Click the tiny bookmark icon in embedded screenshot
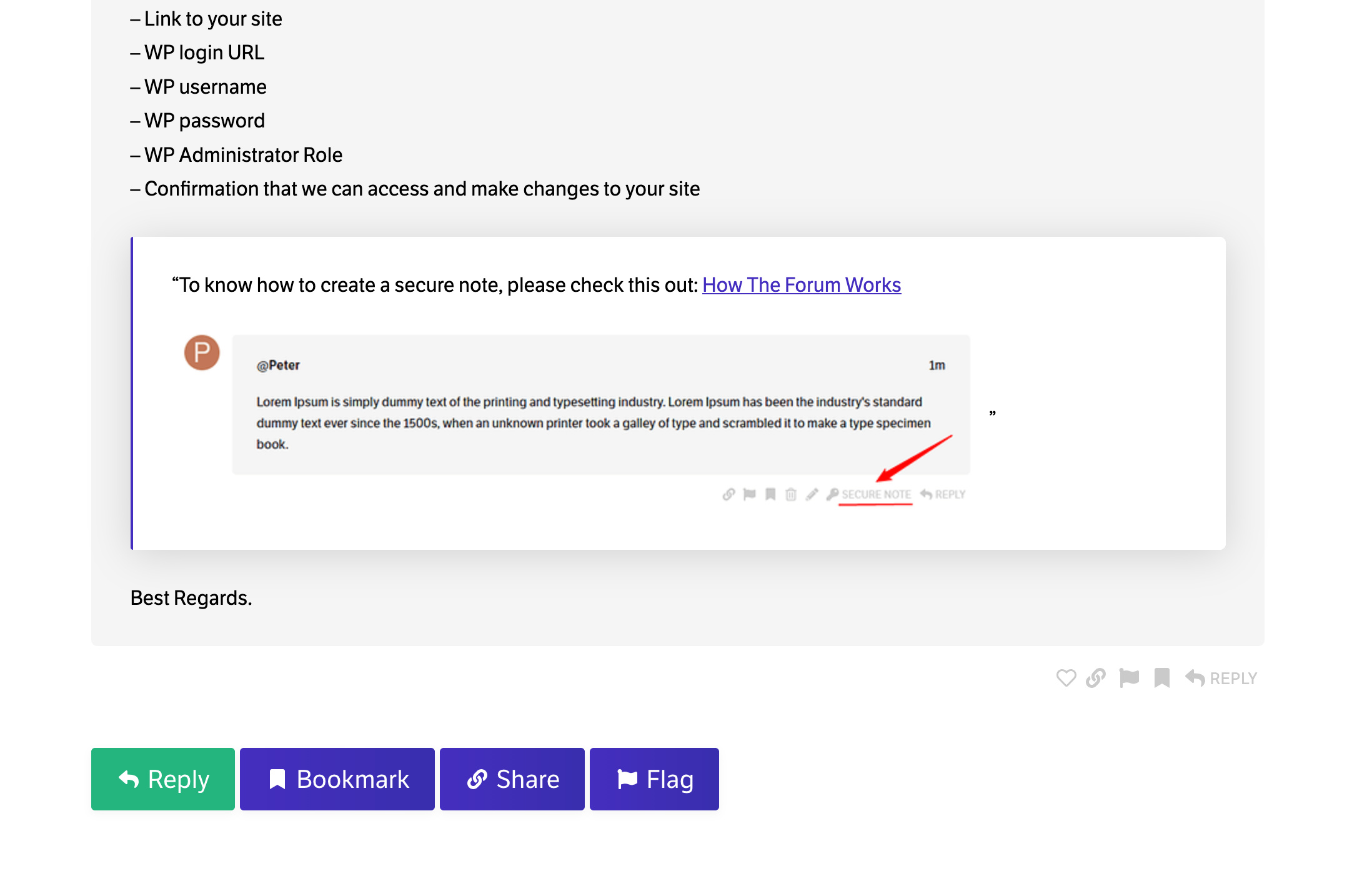 click(770, 494)
